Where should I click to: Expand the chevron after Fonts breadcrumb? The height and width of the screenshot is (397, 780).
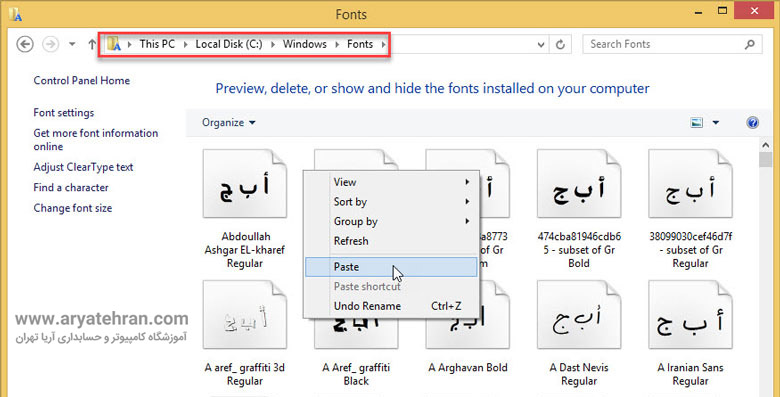click(x=383, y=44)
